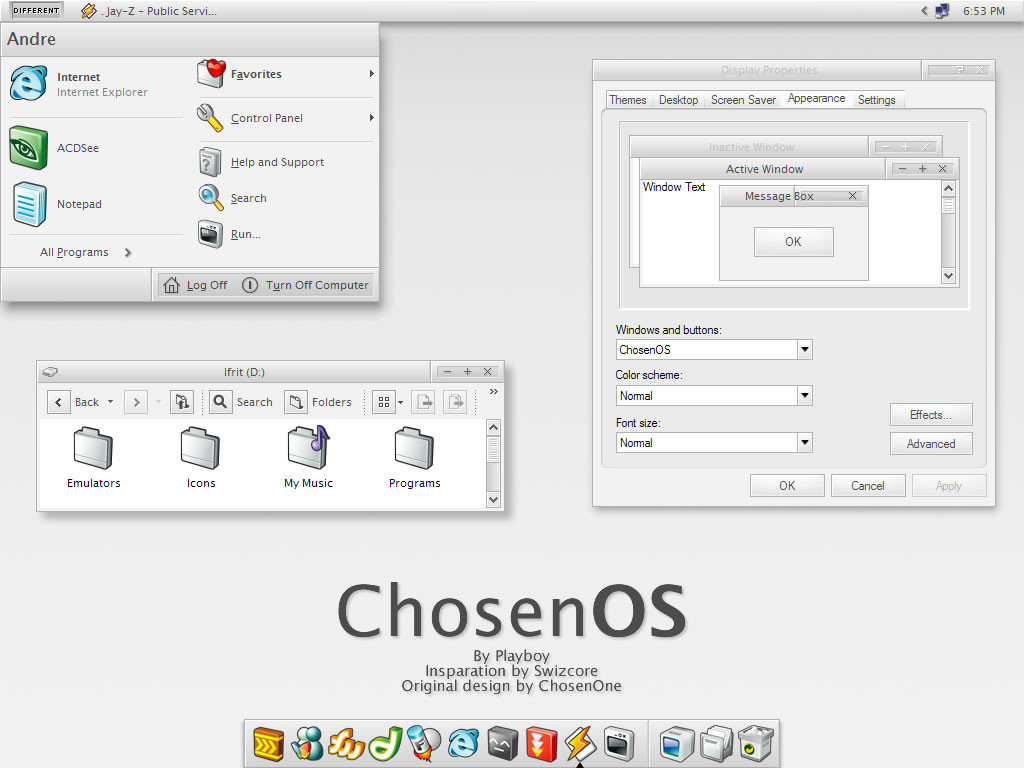
Task: Open the Icons folder
Action: (x=200, y=458)
